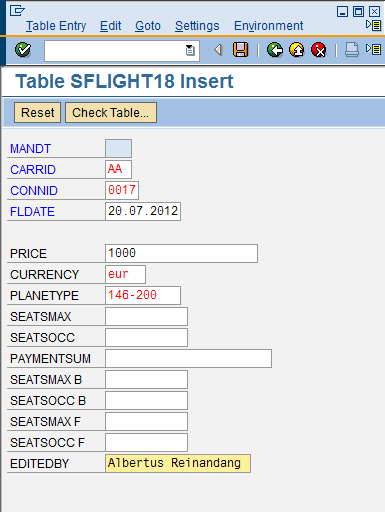Click the empty SEATSOCC F field
Screen dimensions: 385x512
146,442
